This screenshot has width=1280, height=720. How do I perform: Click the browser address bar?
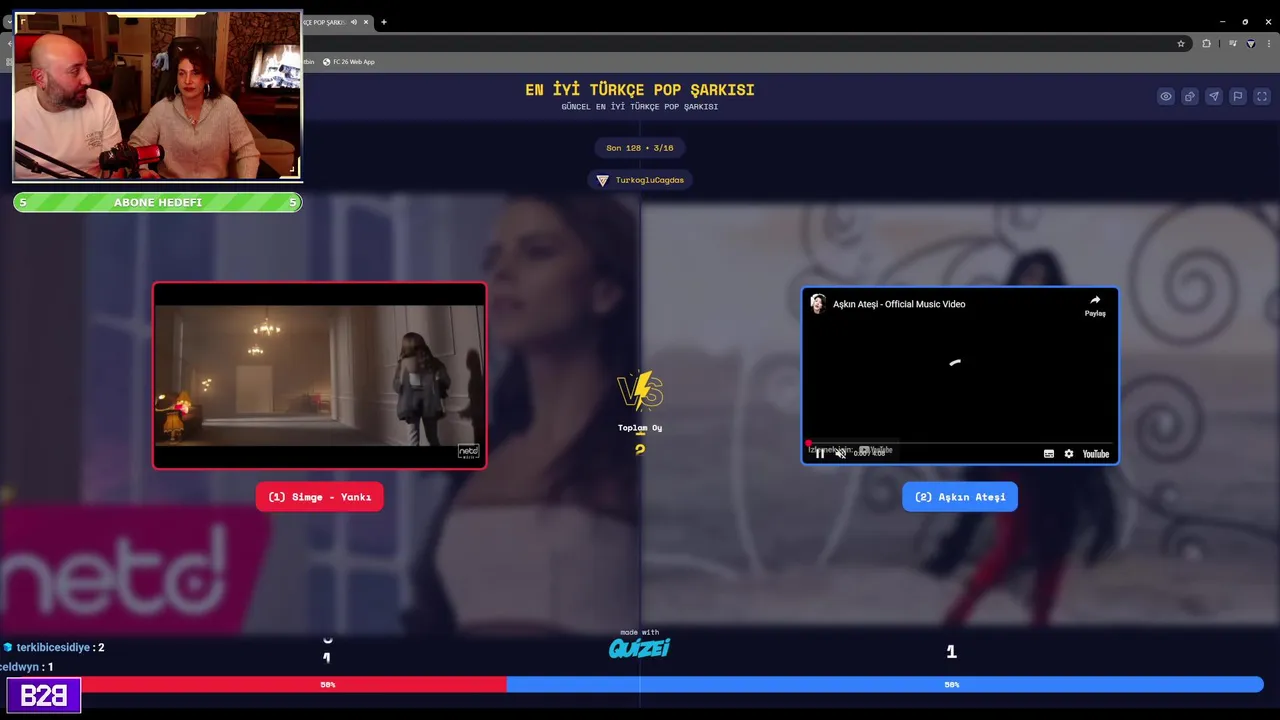(x=740, y=44)
